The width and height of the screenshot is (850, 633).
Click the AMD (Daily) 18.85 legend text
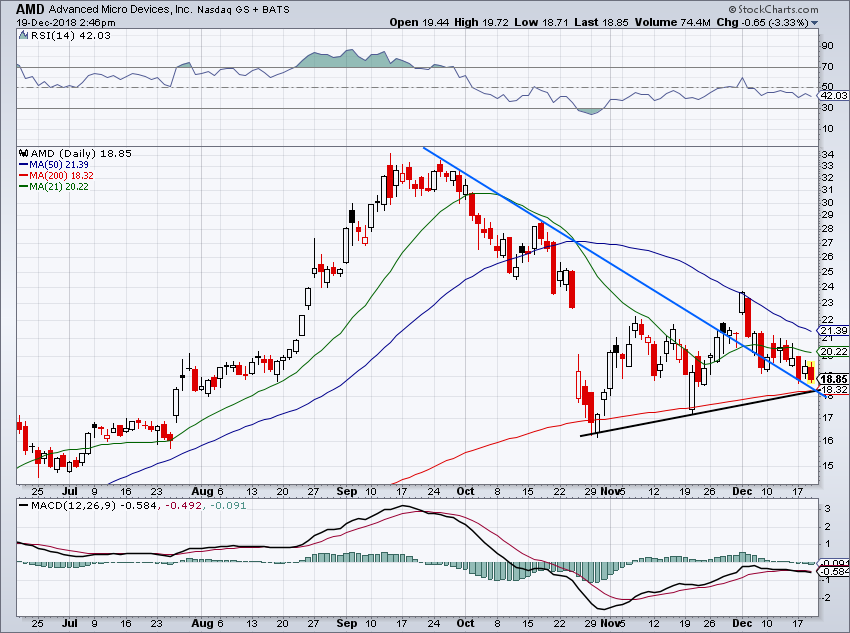tap(81, 153)
